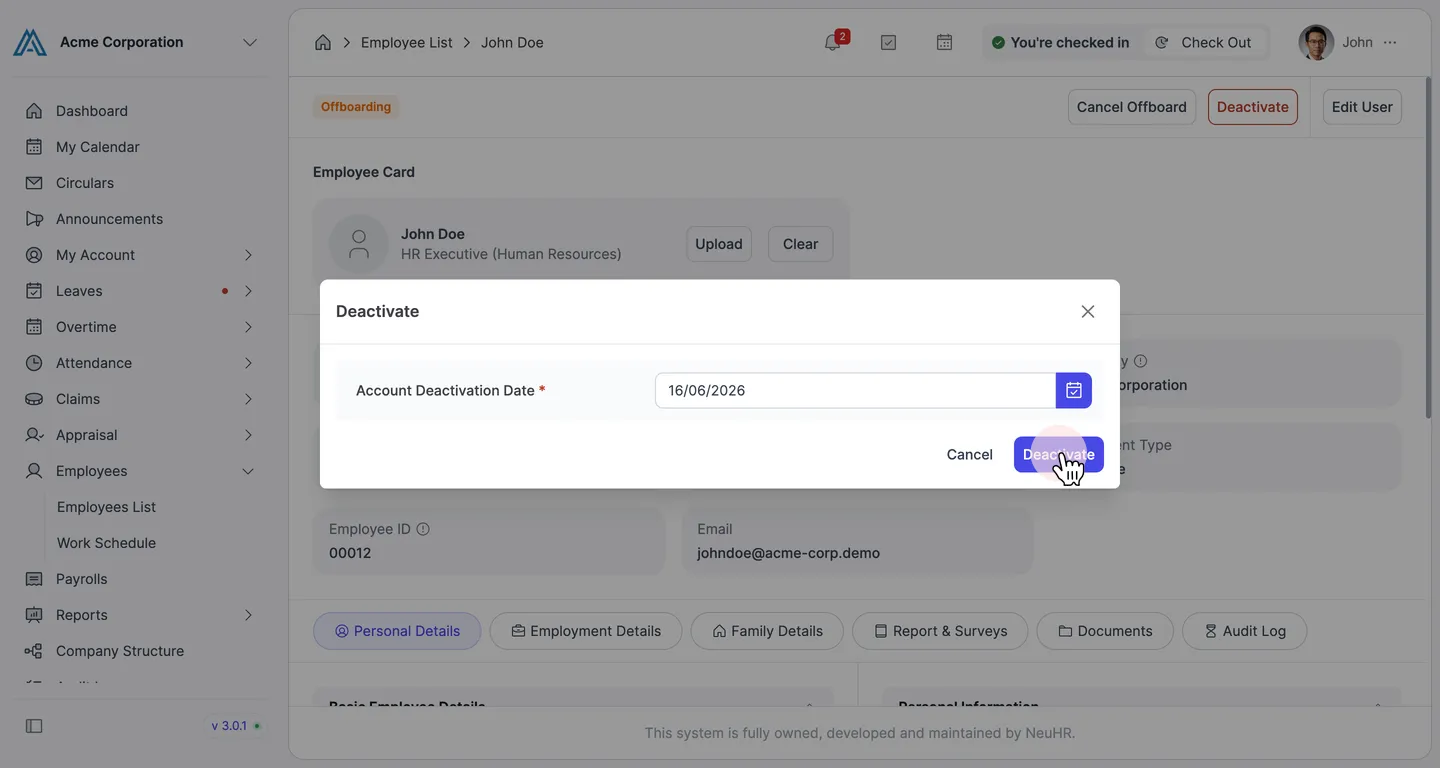The image size is (1440, 768).
Task: Click the Check Out button
Action: 1204,43
